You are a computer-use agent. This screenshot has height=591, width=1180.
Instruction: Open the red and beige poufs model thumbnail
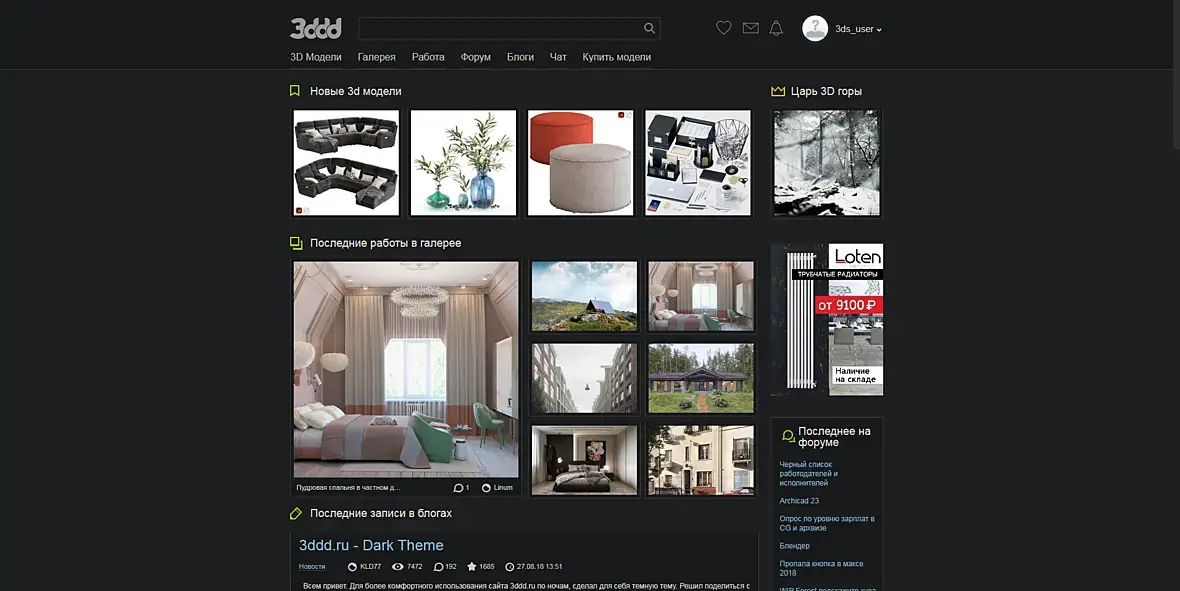click(580, 163)
